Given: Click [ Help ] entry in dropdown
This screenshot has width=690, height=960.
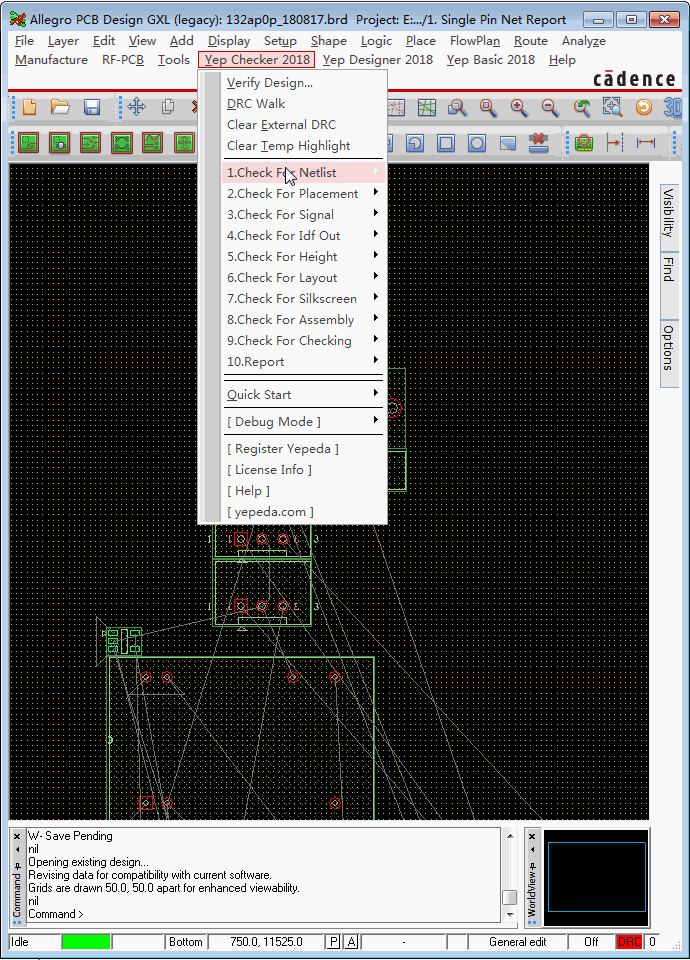Looking at the screenshot, I should click(304, 491).
